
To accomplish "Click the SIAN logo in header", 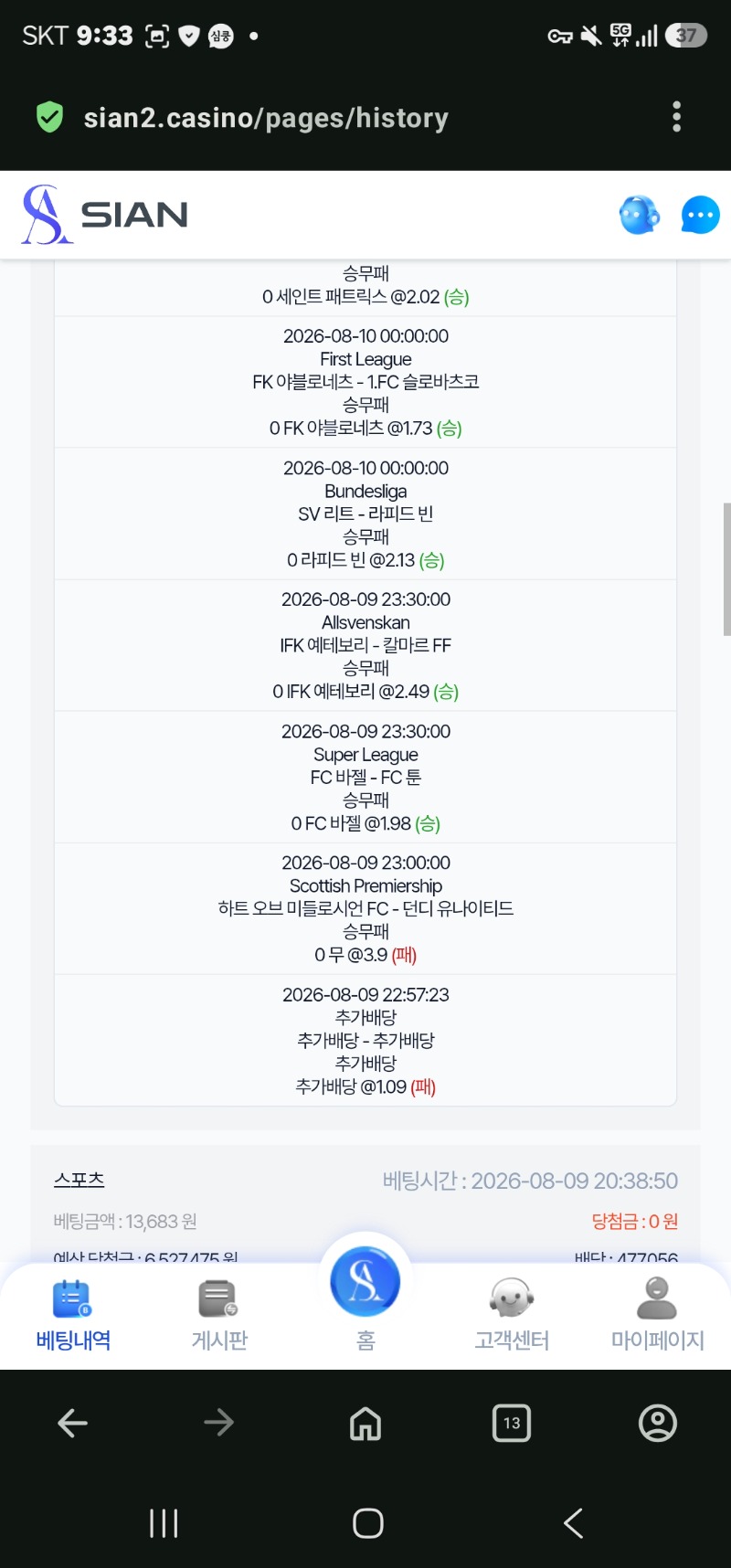I will 104,215.
